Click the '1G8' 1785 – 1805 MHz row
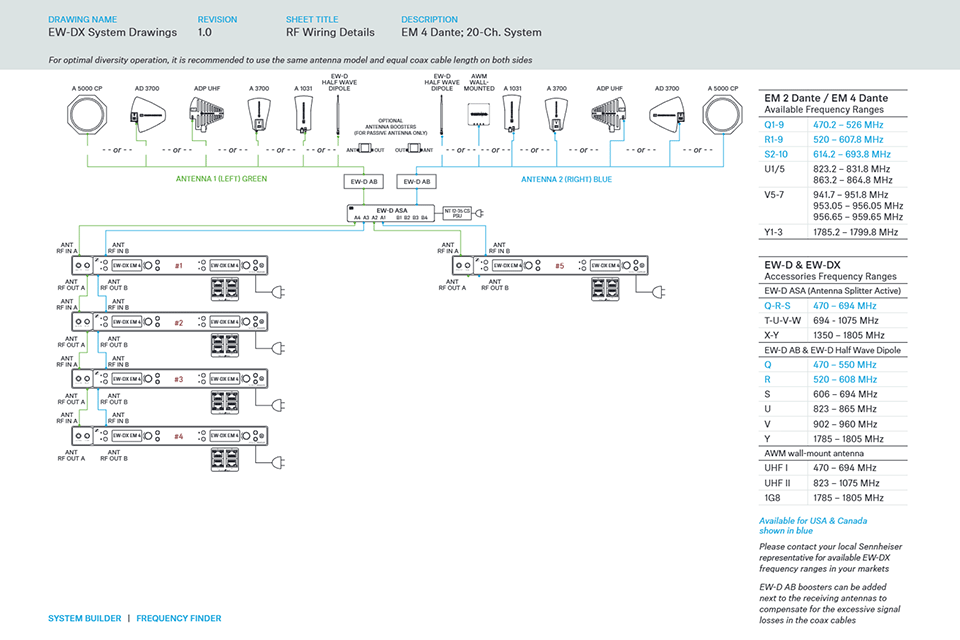Screen dimensions: 960x640 click(833, 498)
